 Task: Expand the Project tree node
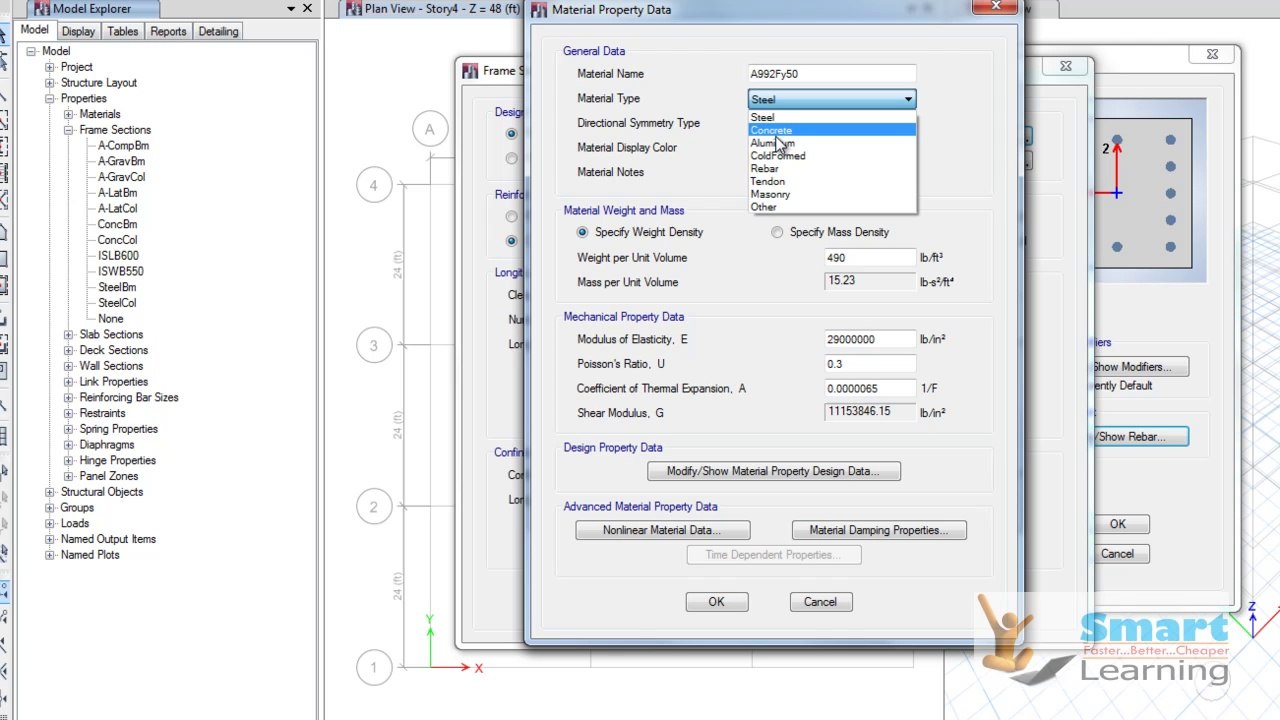click(x=50, y=67)
